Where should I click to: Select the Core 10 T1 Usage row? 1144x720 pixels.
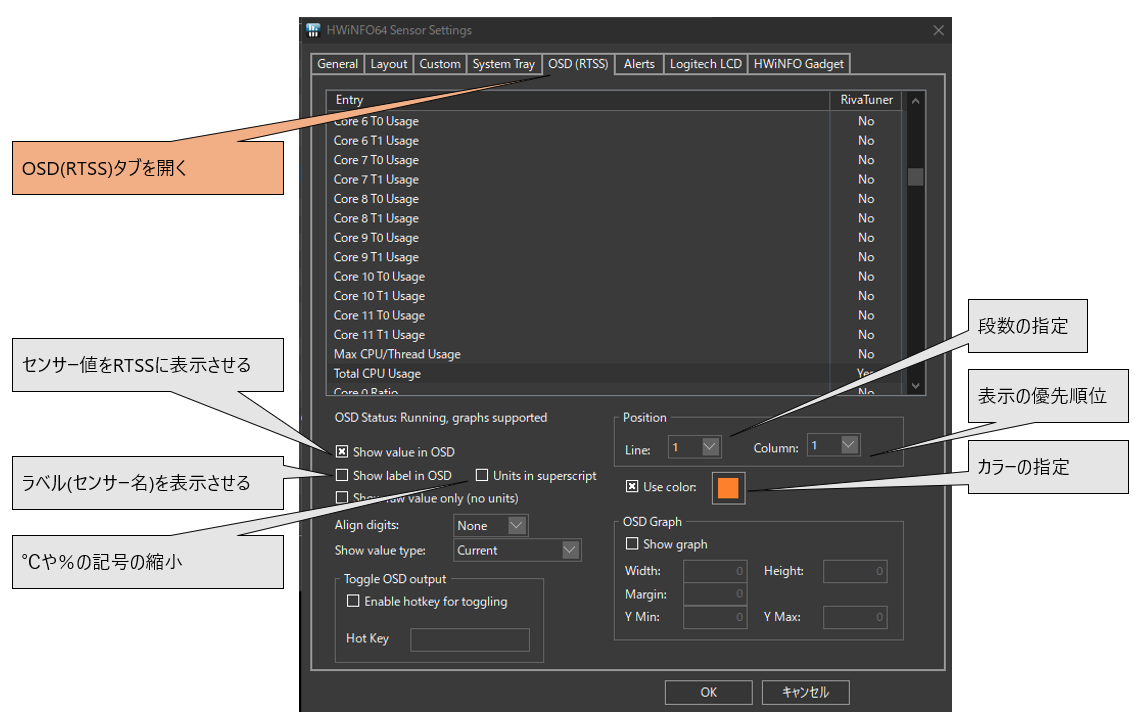pyautogui.click(x=614, y=296)
